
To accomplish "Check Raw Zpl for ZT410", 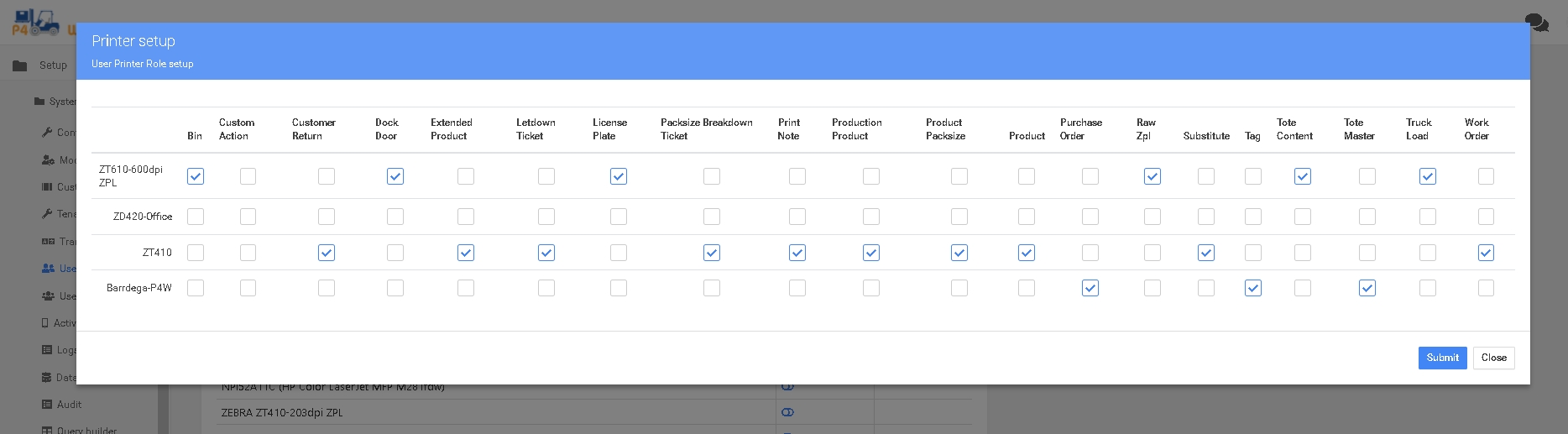I will click(x=1152, y=253).
